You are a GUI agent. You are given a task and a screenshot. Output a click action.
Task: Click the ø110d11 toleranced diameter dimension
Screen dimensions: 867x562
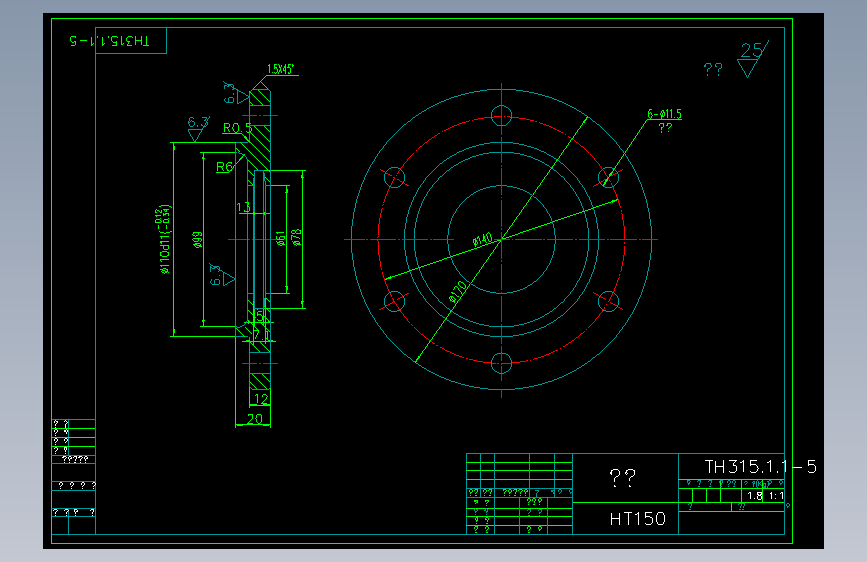coord(164,239)
